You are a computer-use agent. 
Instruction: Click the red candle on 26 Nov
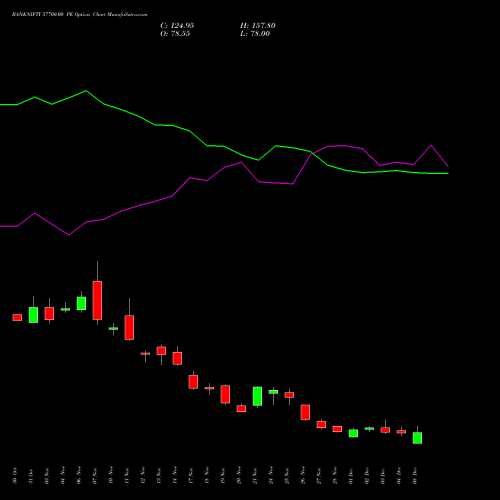pos(305,412)
